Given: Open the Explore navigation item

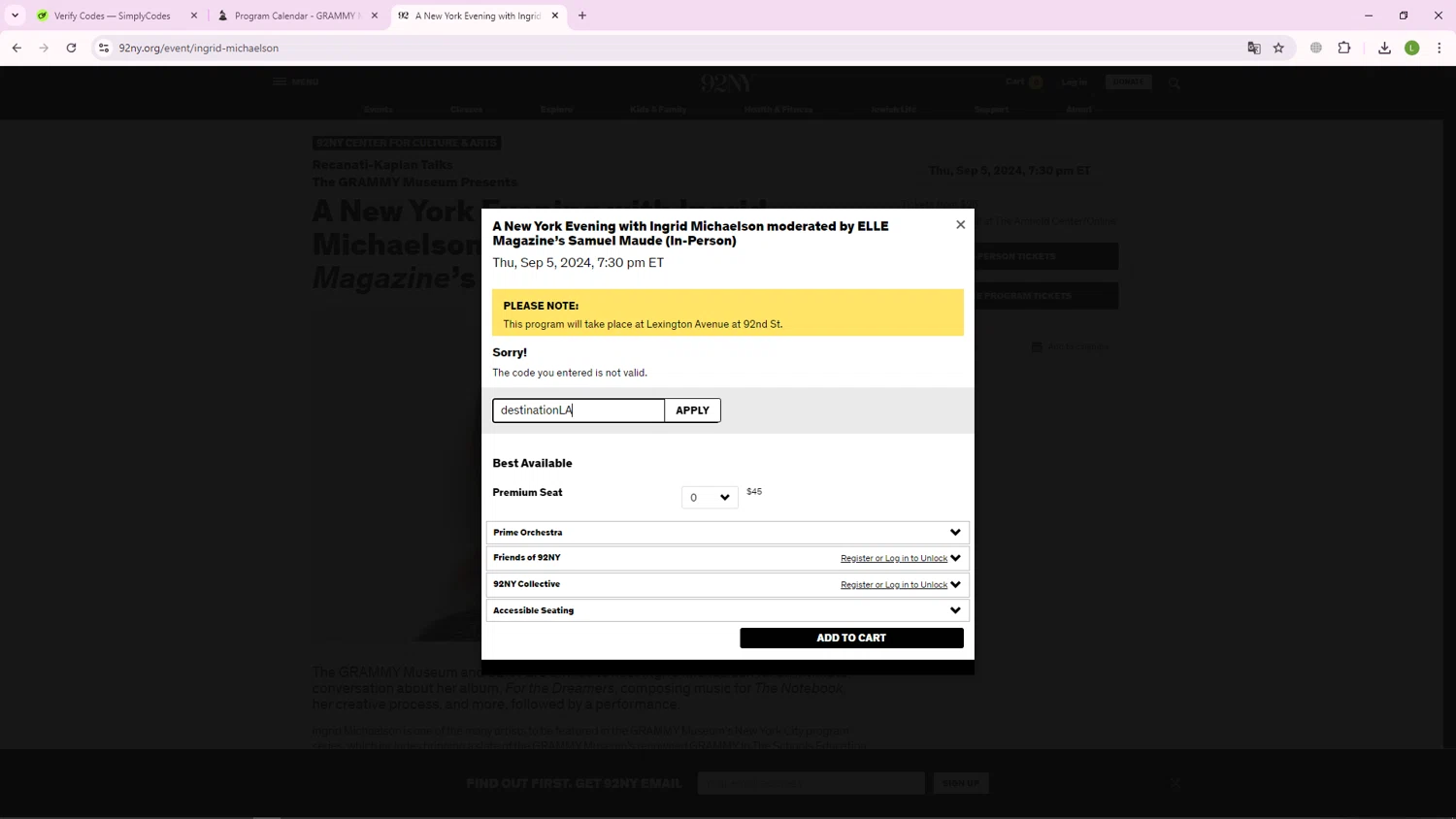Looking at the screenshot, I should [557, 110].
